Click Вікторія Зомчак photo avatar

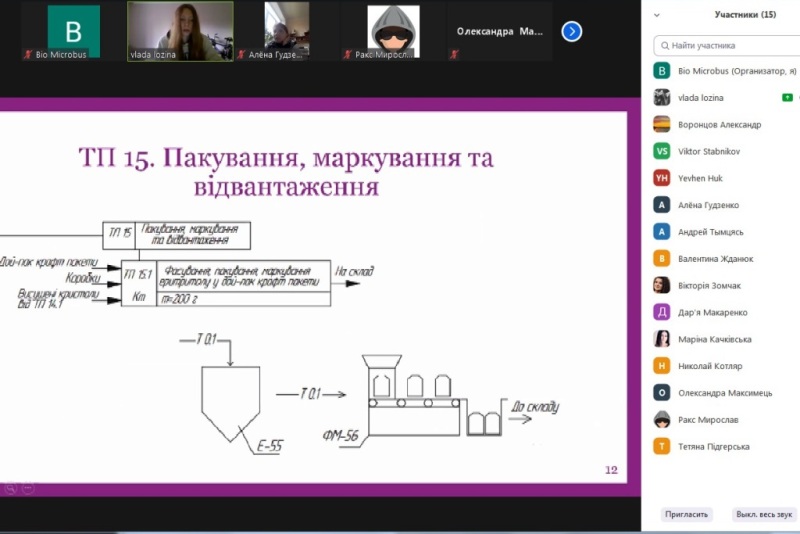click(x=662, y=285)
